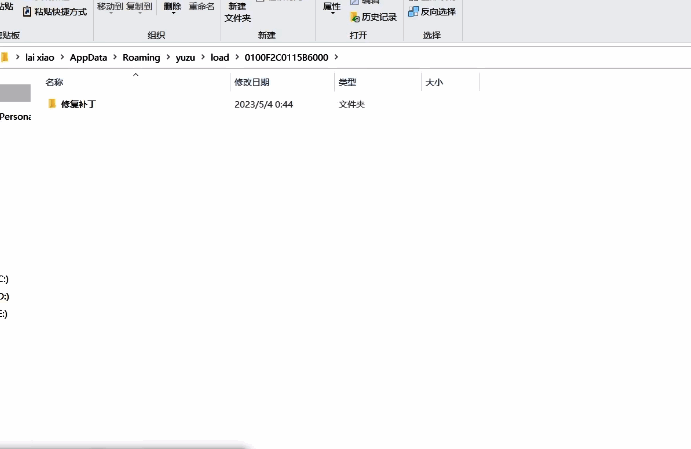The height and width of the screenshot is (449, 691).
Task: Click the 删除 delete button
Action: 172,6
